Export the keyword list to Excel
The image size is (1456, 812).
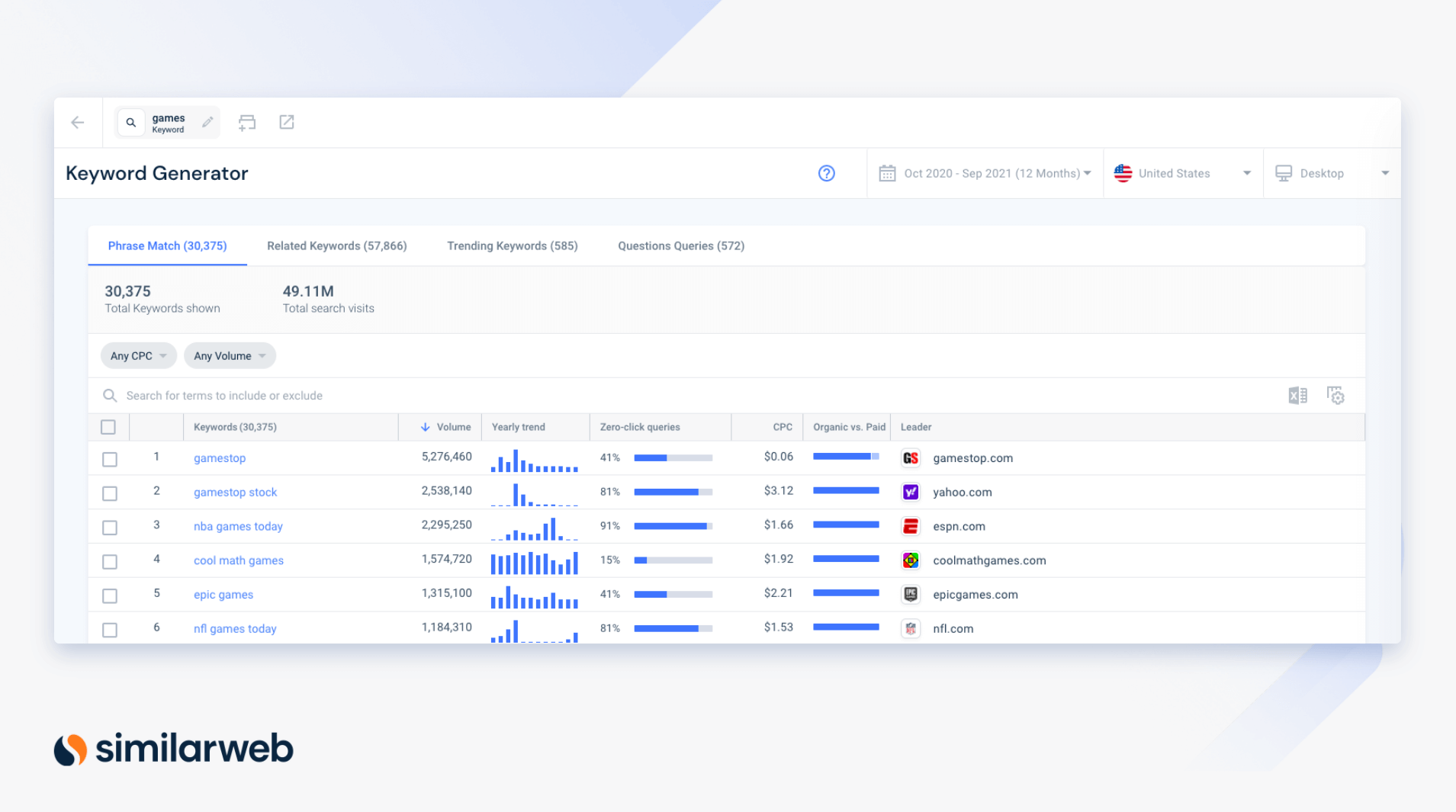tap(1297, 395)
